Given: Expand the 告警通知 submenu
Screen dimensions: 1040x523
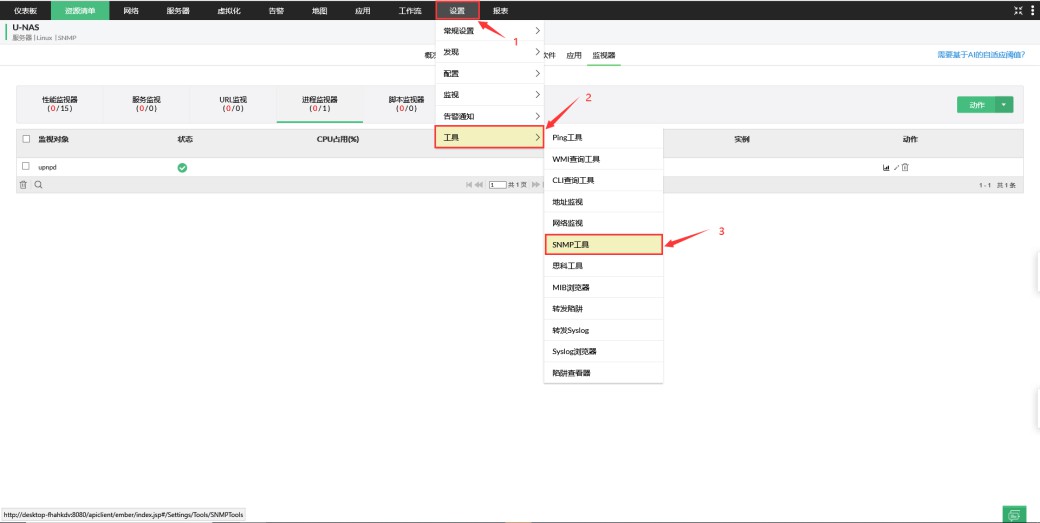Looking at the screenshot, I should [490, 116].
